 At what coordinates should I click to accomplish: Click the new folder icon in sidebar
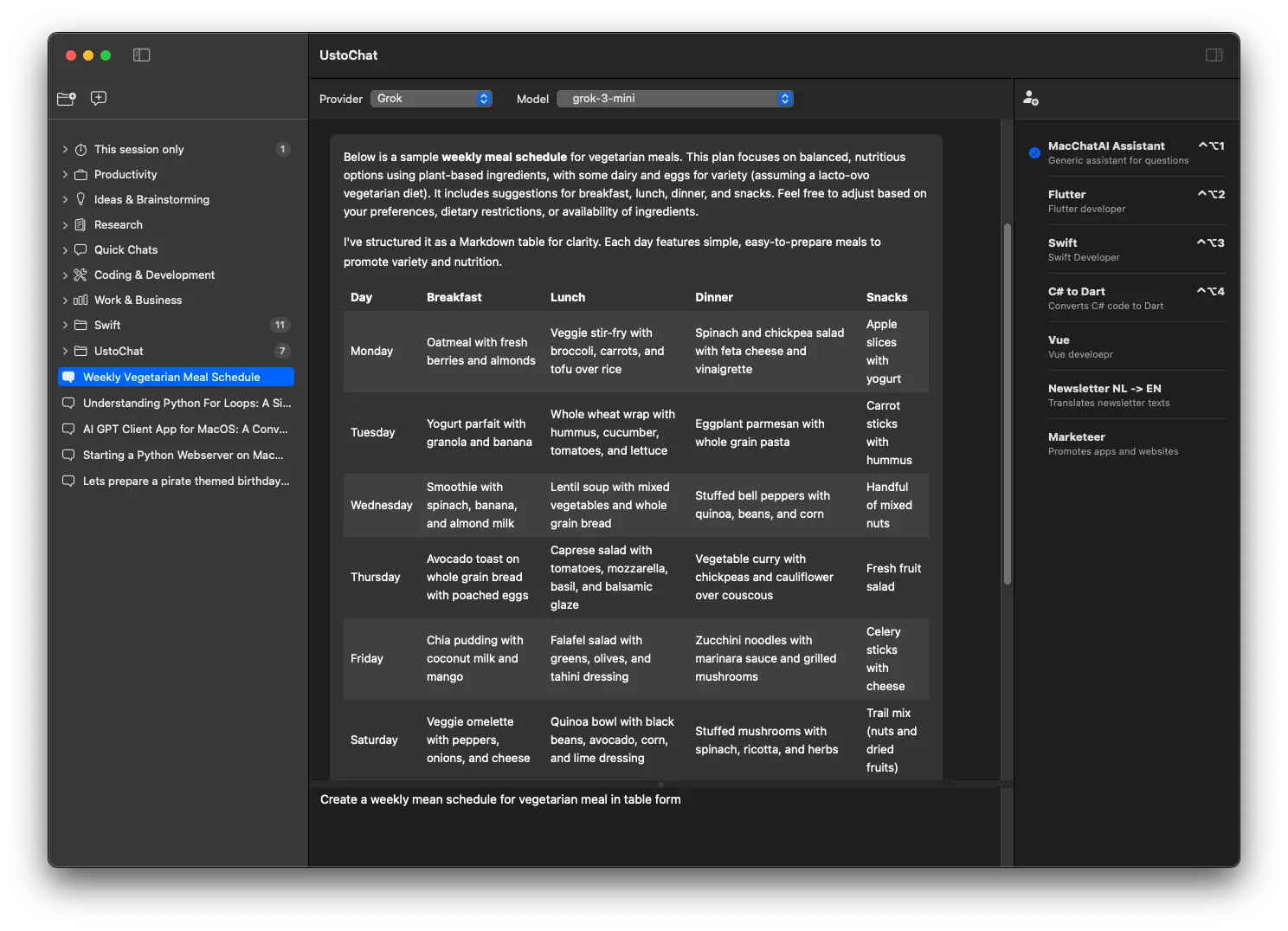[67, 99]
